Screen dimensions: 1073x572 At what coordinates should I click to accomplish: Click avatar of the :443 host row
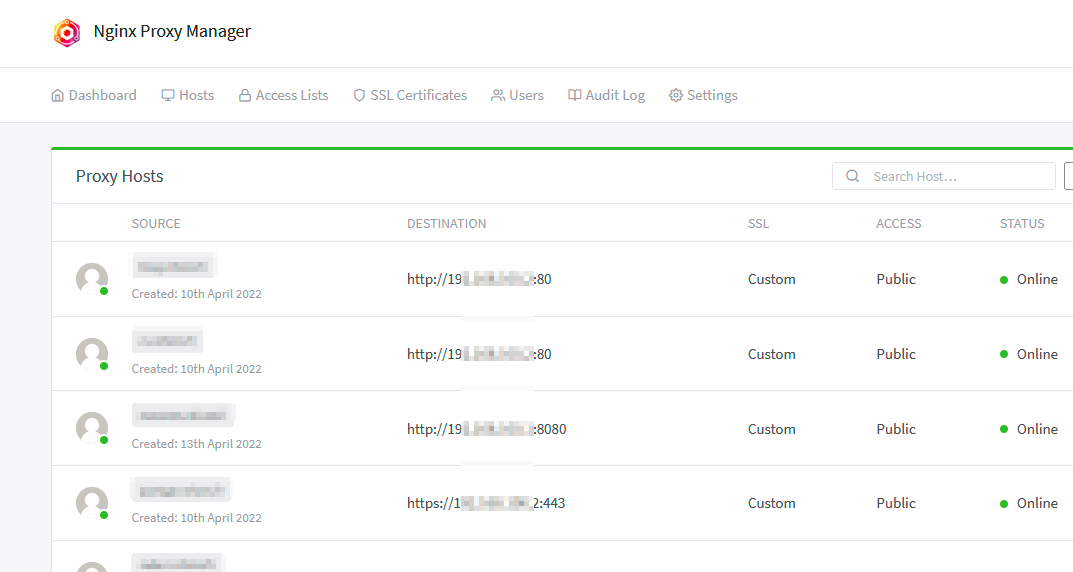point(92,503)
